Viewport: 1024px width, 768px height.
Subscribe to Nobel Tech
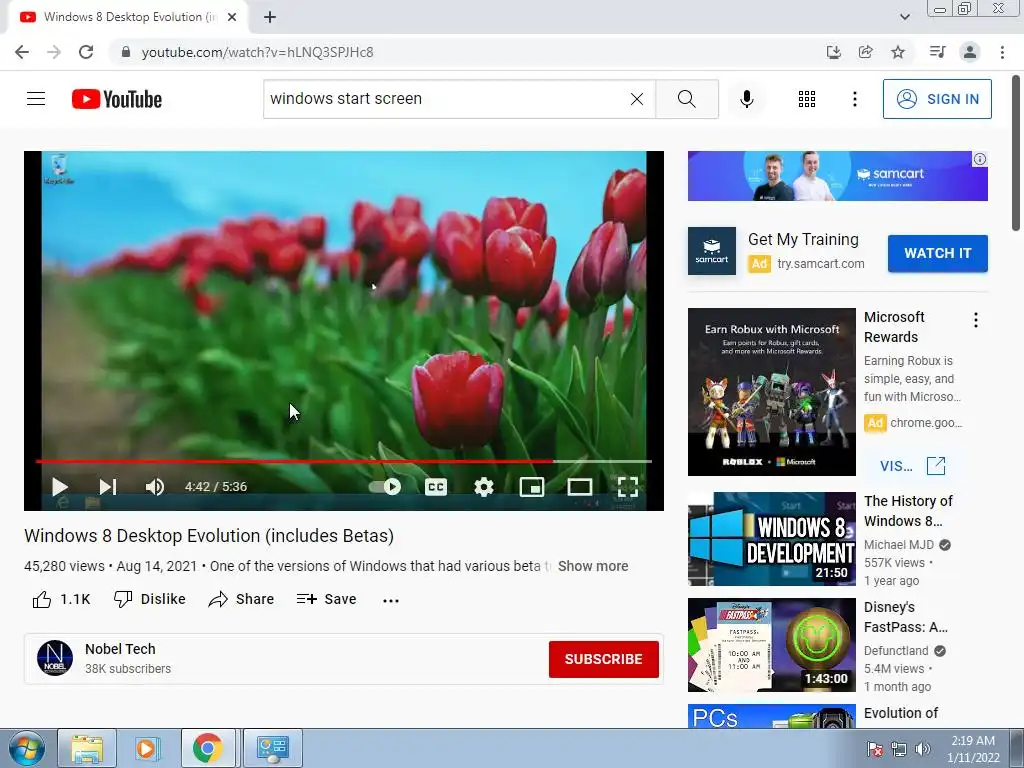pyautogui.click(x=603, y=659)
